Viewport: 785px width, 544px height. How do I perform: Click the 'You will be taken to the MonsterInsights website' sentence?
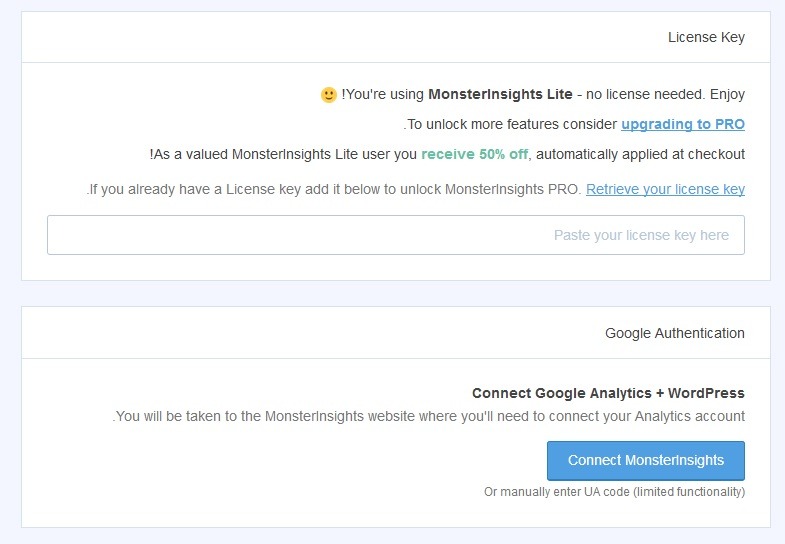[x=429, y=416]
